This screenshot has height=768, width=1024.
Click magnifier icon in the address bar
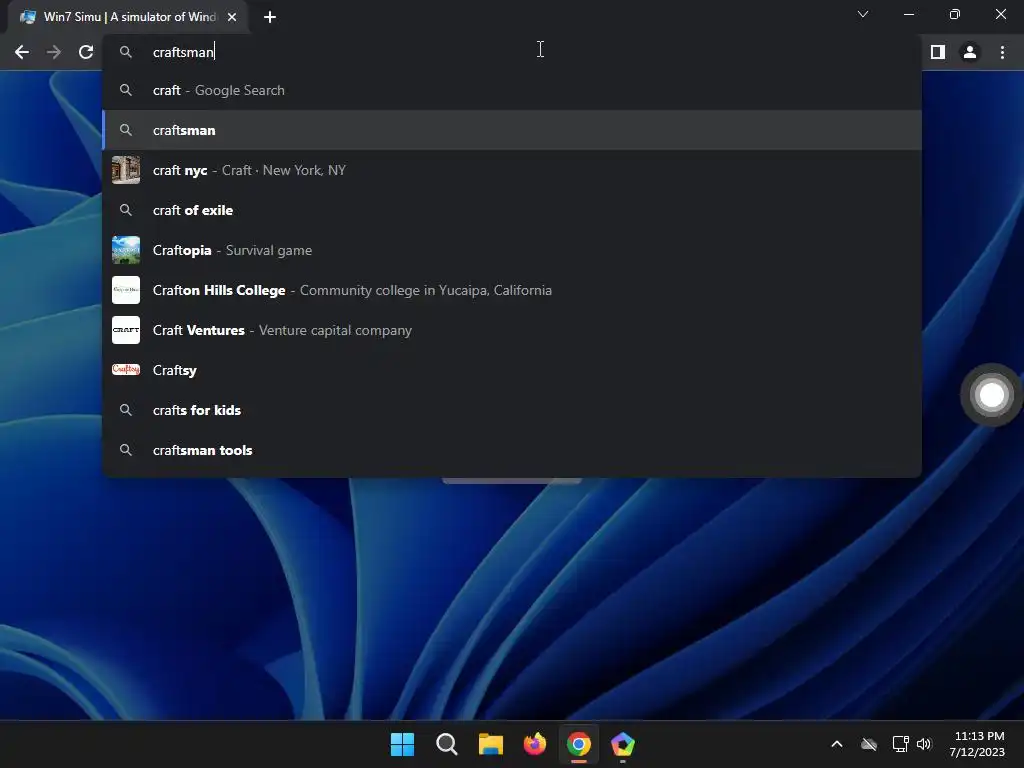coord(126,52)
